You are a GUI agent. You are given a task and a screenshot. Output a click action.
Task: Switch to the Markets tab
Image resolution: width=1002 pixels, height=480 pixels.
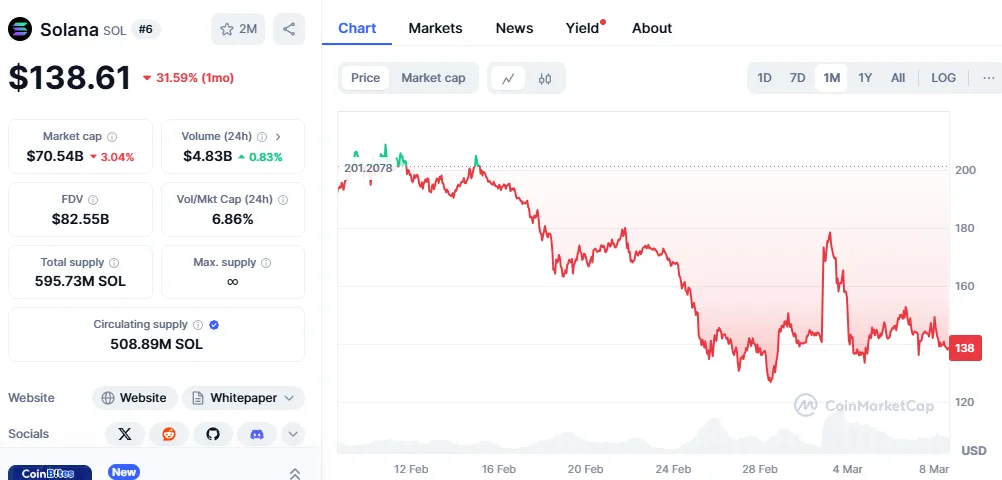pos(435,28)
